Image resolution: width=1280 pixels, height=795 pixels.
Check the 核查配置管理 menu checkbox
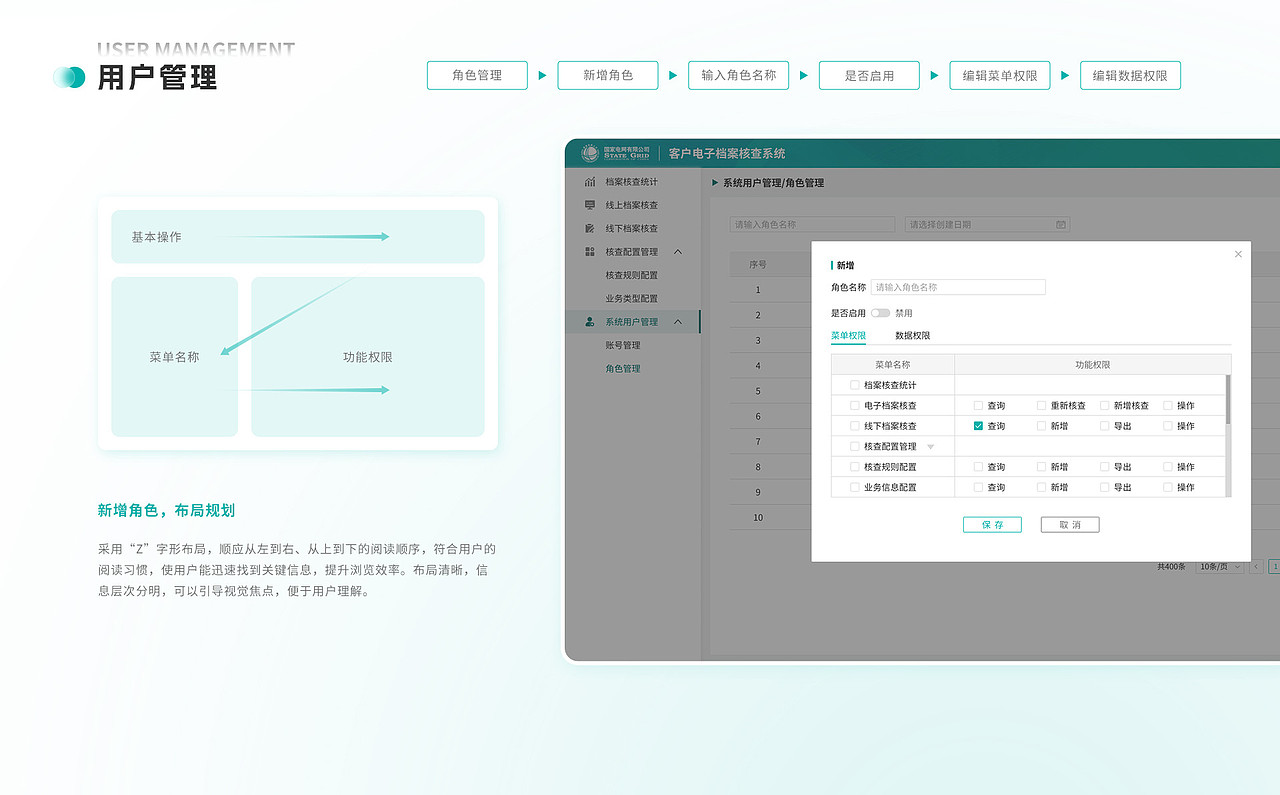tap(854, 447)
